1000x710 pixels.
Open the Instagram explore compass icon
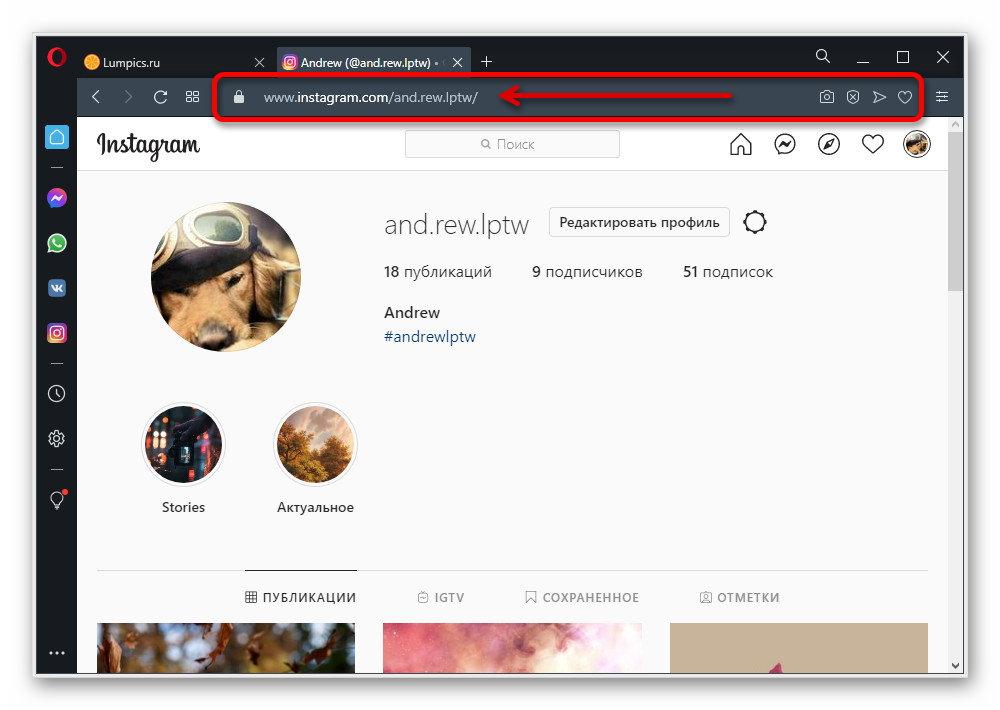click(x=829, y=145)
